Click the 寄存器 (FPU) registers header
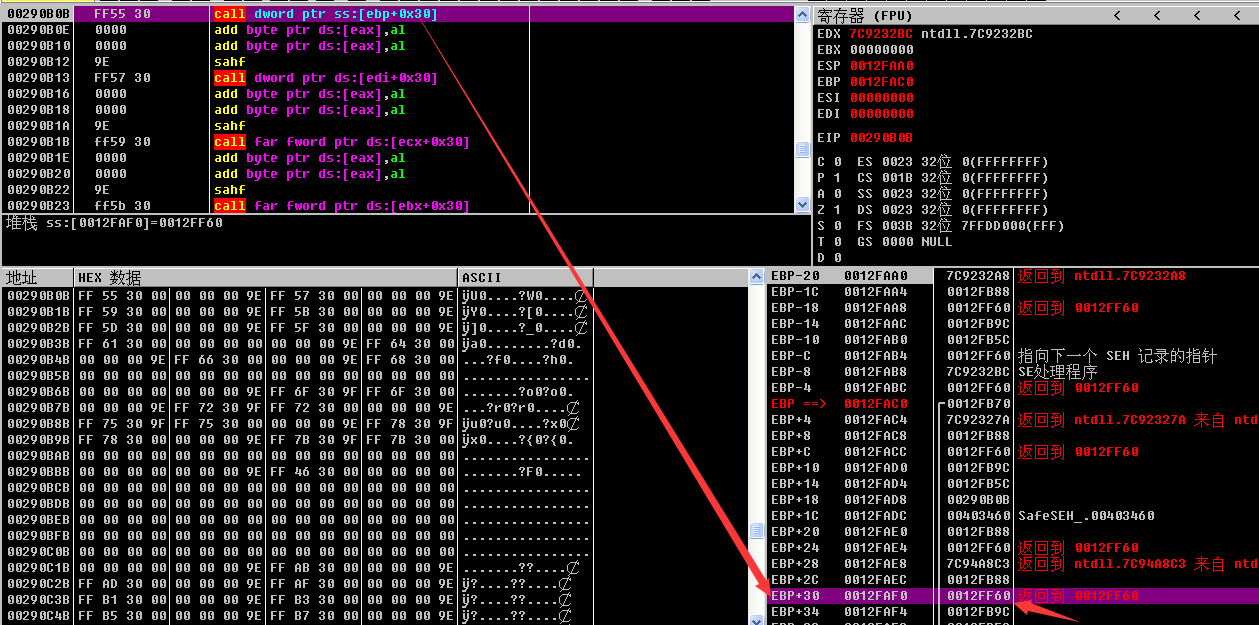The image size is (1259, 625). [865, 15]
